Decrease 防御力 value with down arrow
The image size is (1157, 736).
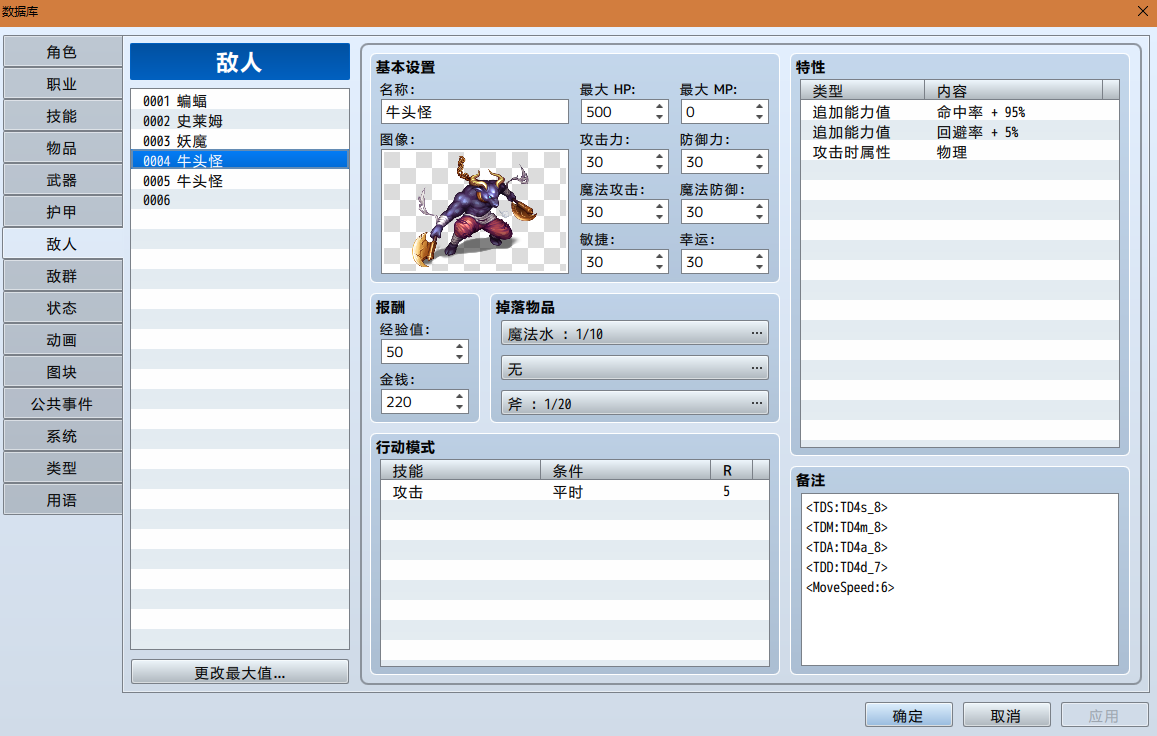759,168
